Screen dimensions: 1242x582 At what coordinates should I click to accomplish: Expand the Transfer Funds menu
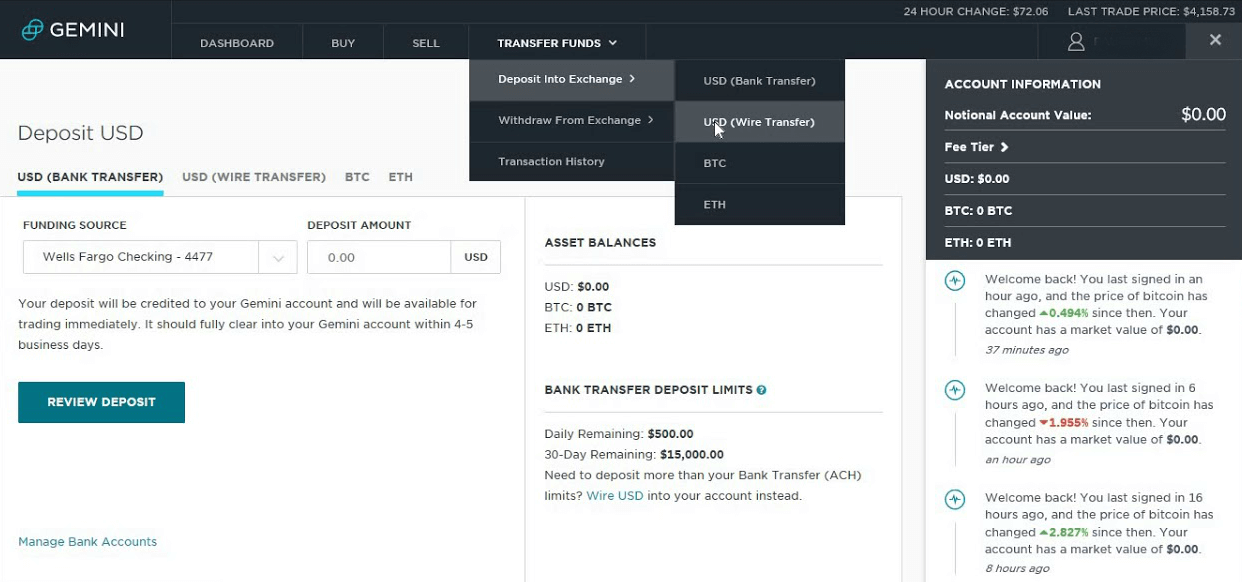tap(557, 43)
